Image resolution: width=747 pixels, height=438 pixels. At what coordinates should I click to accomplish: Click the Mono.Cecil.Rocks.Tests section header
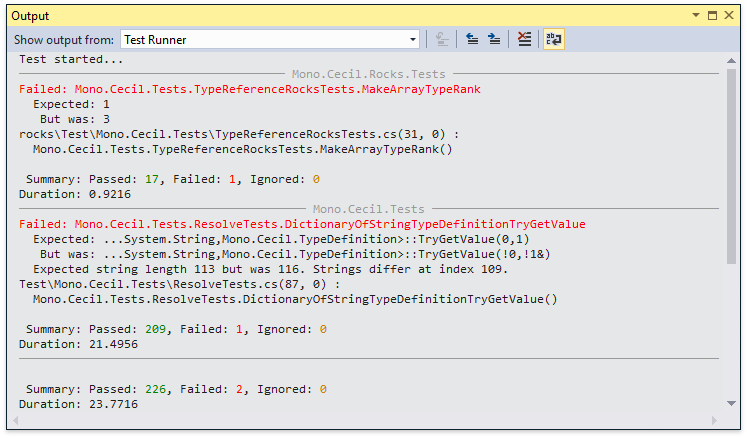[368, 74]
